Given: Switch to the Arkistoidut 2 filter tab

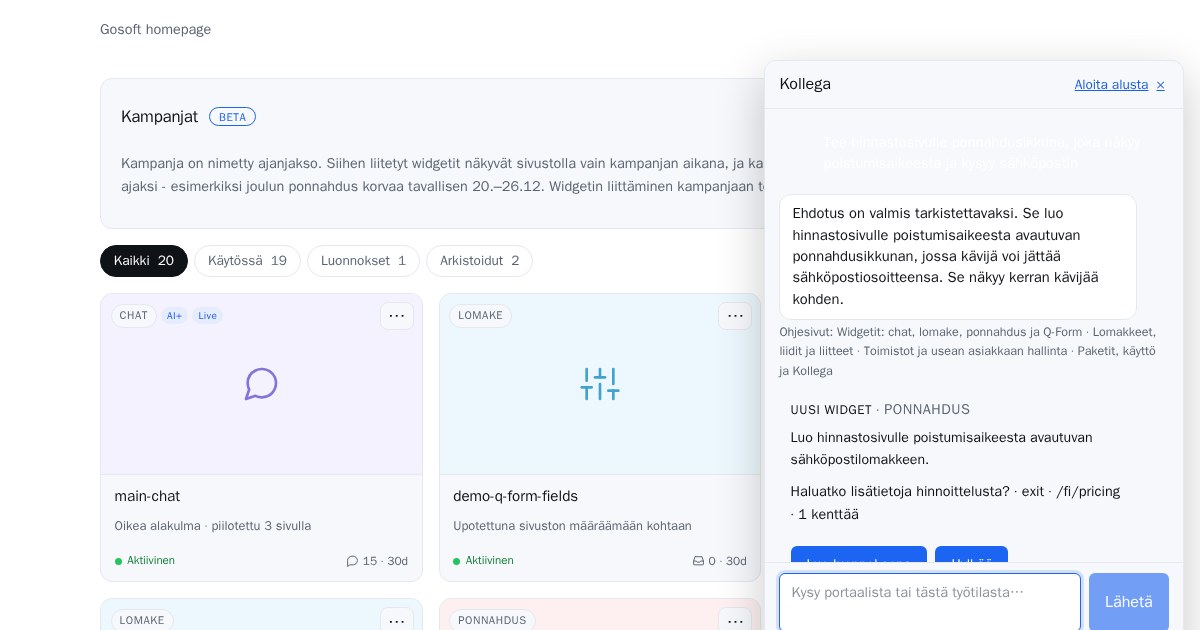Looking at the screenshot, I should [x=479, y=261].
